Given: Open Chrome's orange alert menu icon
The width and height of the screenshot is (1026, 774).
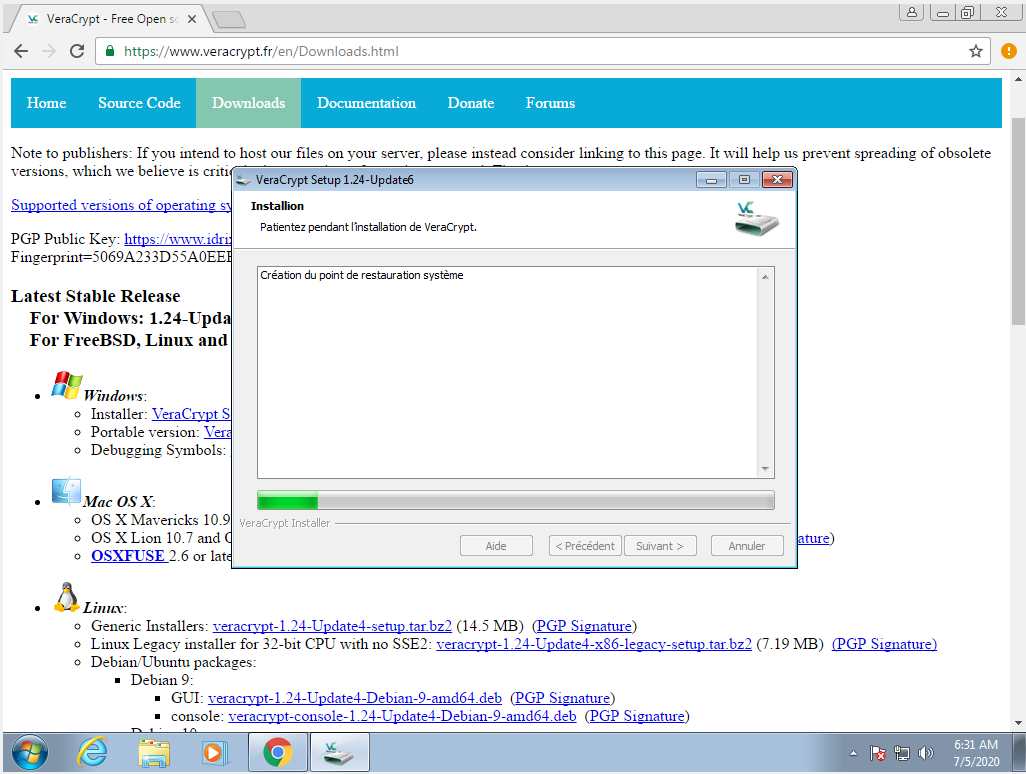Looking at the screenshot, I should click(1009, 51).
